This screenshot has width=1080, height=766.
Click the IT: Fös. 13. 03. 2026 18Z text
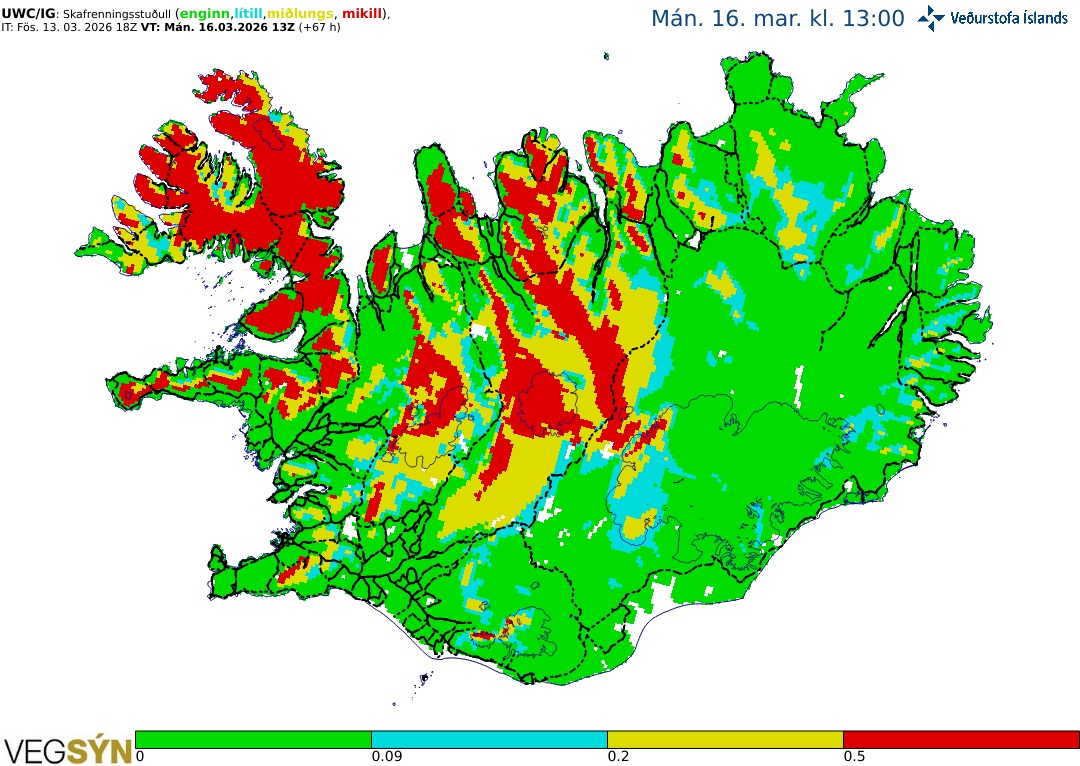(69, 28)
